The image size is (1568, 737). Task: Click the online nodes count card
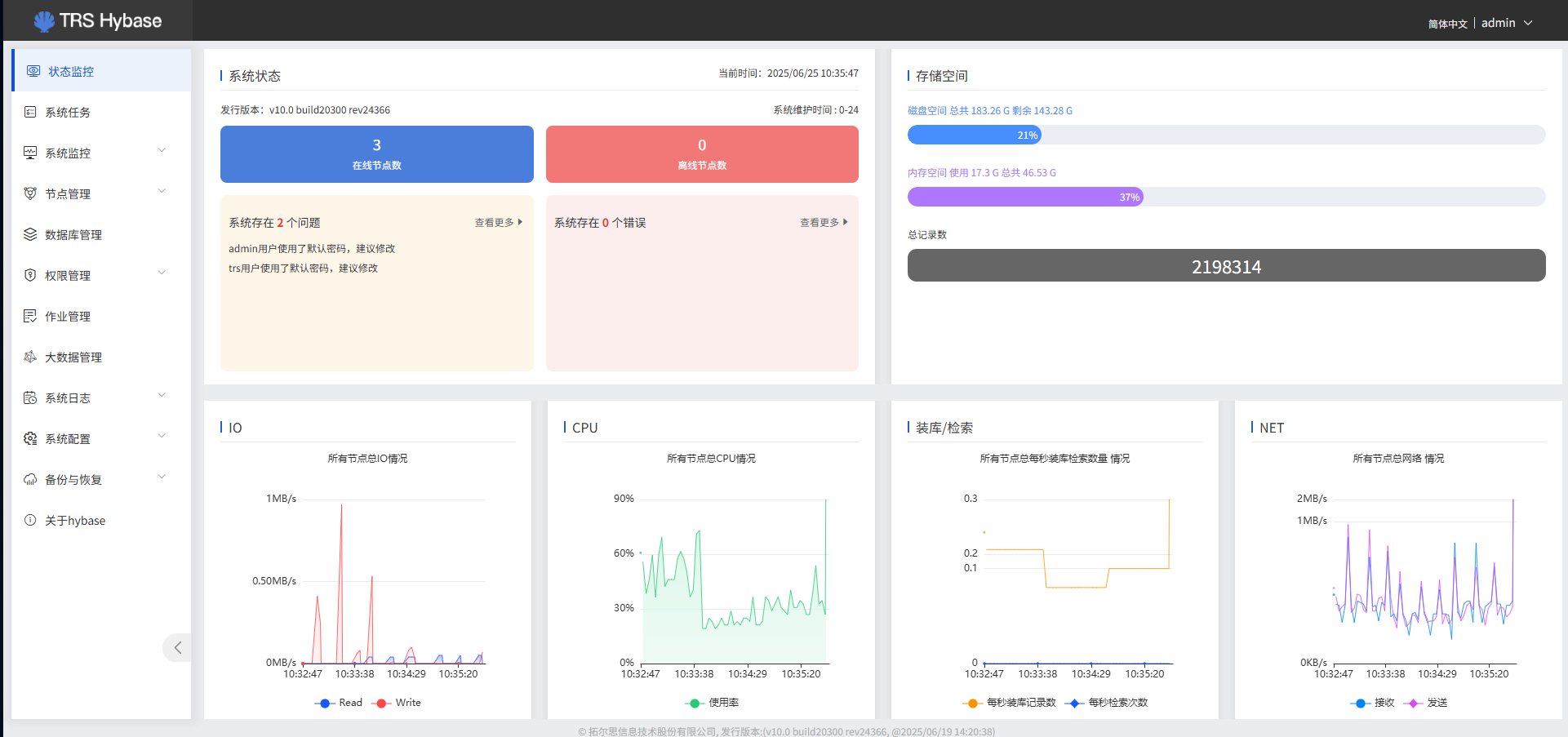coord(376,154)
